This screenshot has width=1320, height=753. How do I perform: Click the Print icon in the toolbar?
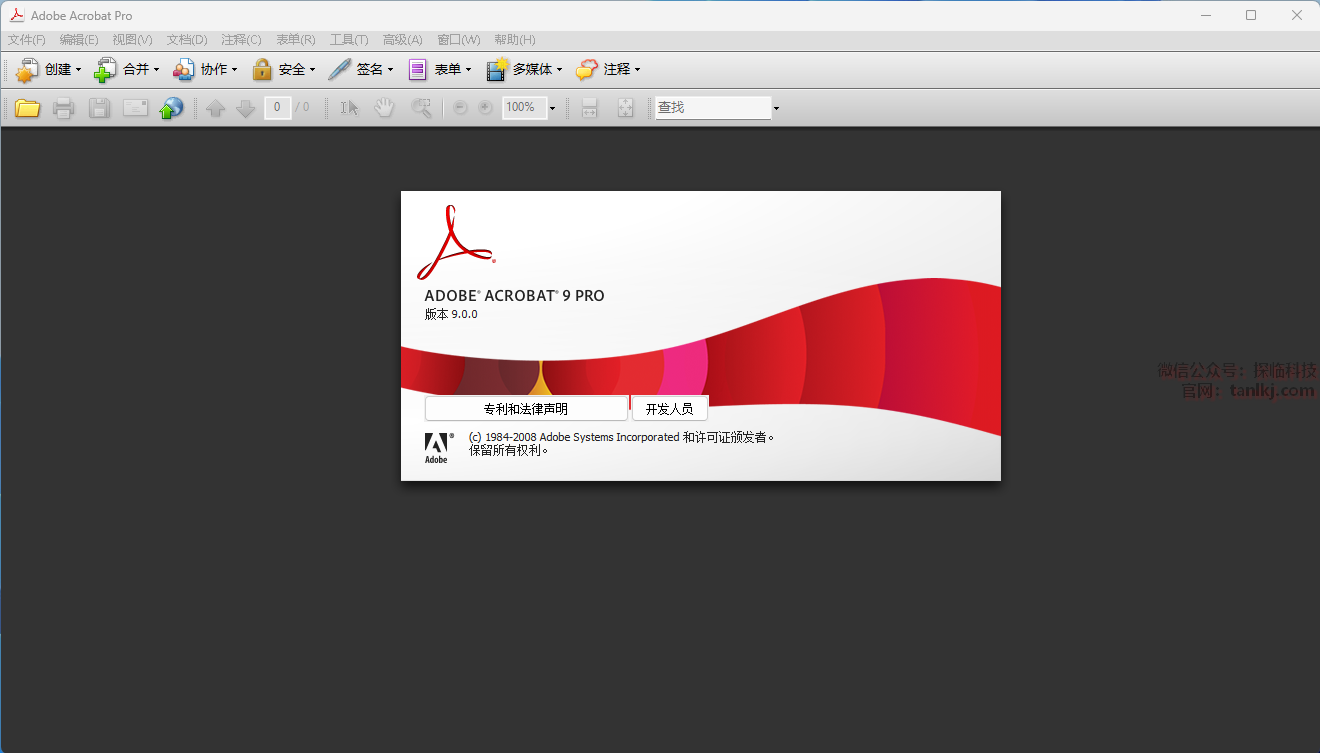coord(63,108)
